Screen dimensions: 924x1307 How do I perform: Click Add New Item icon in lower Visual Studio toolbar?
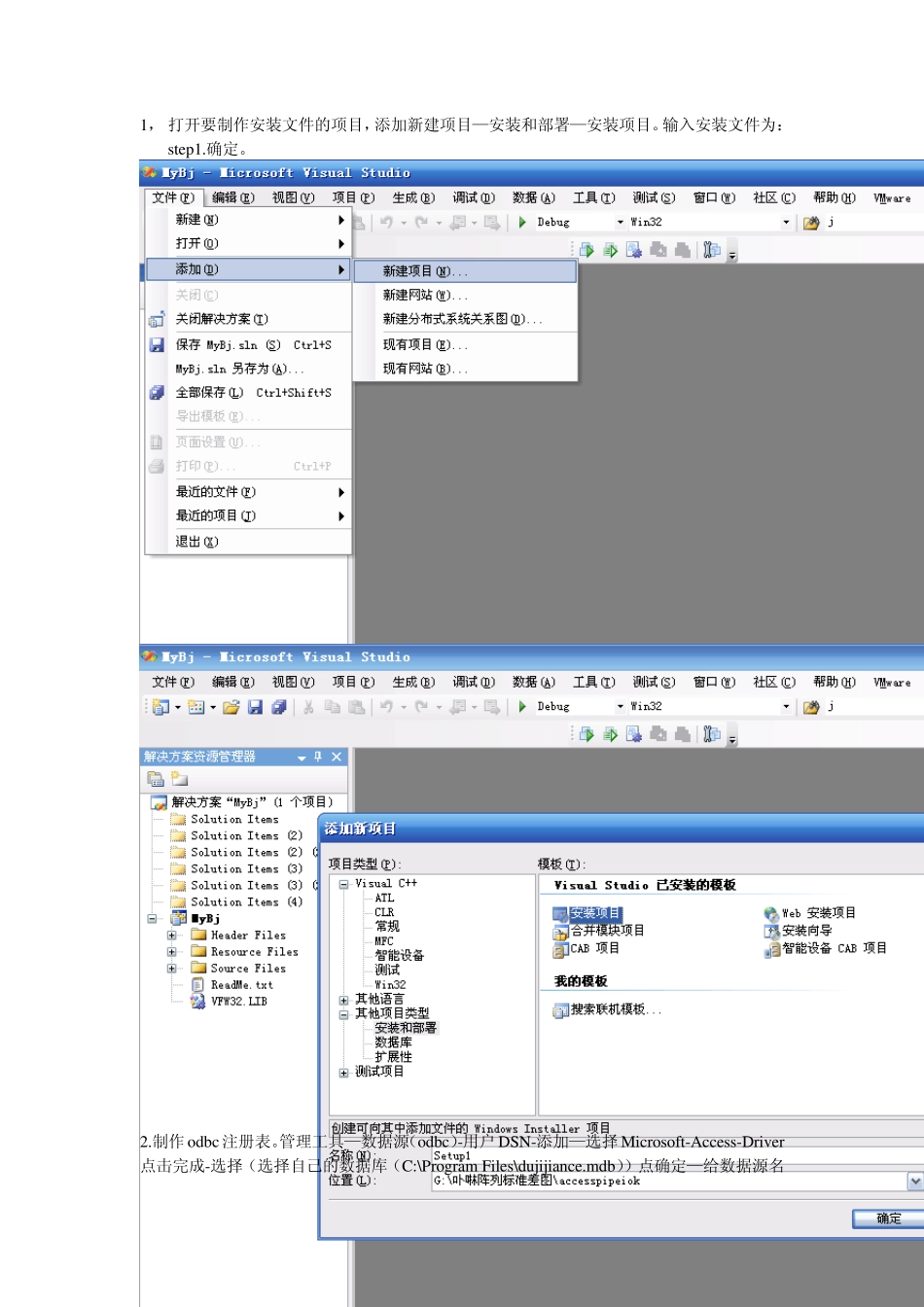click(195, 707)
